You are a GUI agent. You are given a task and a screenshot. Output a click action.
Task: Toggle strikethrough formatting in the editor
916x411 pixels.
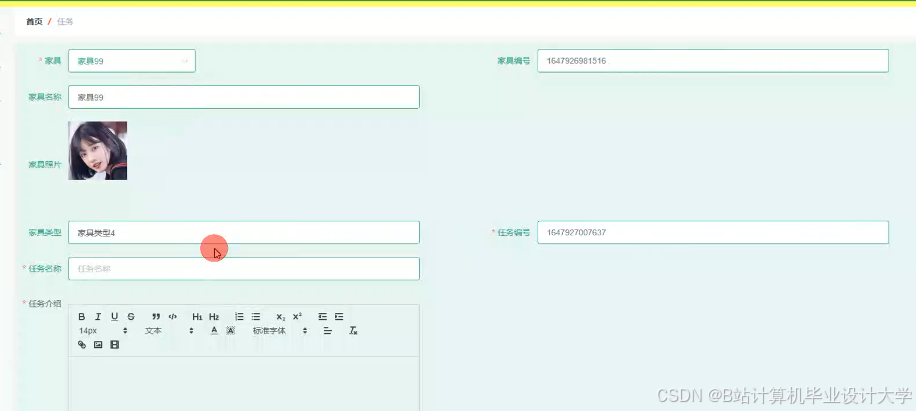point(131,316)
